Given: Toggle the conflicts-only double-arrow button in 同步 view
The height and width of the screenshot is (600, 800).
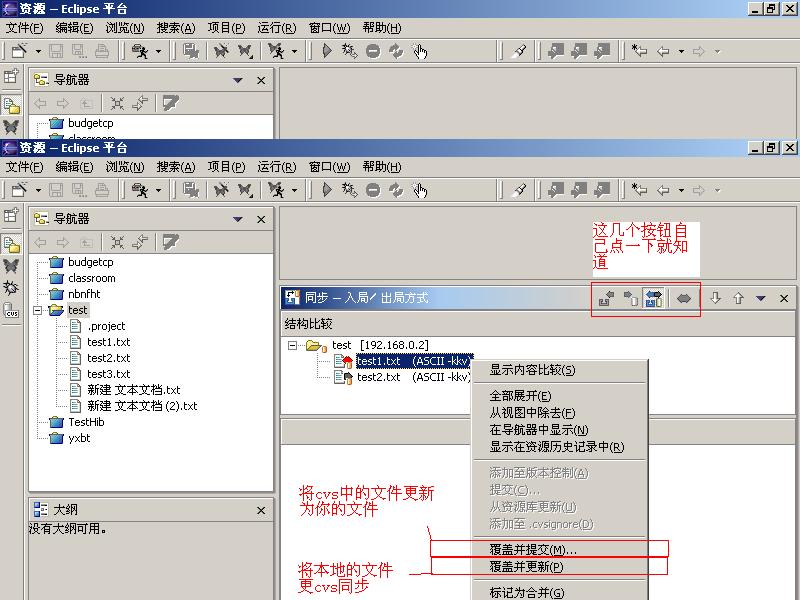Looking at the screenshot, I should tap(684, 298).
